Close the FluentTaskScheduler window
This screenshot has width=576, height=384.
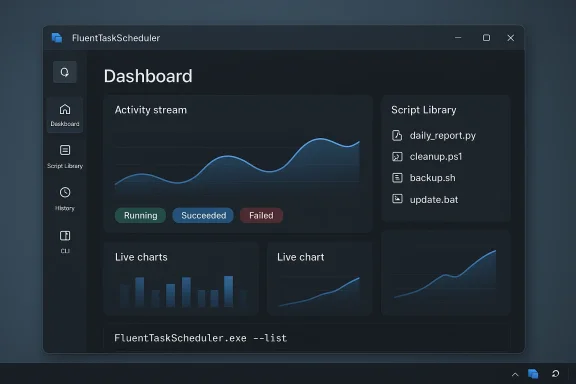(x=511, y=37)
